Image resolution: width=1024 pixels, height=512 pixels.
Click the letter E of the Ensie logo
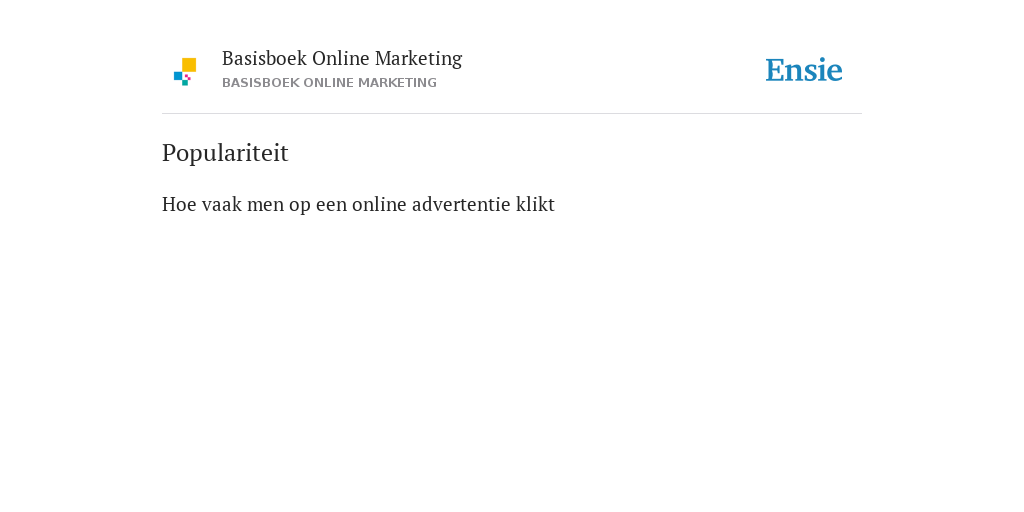coord(775,70)
